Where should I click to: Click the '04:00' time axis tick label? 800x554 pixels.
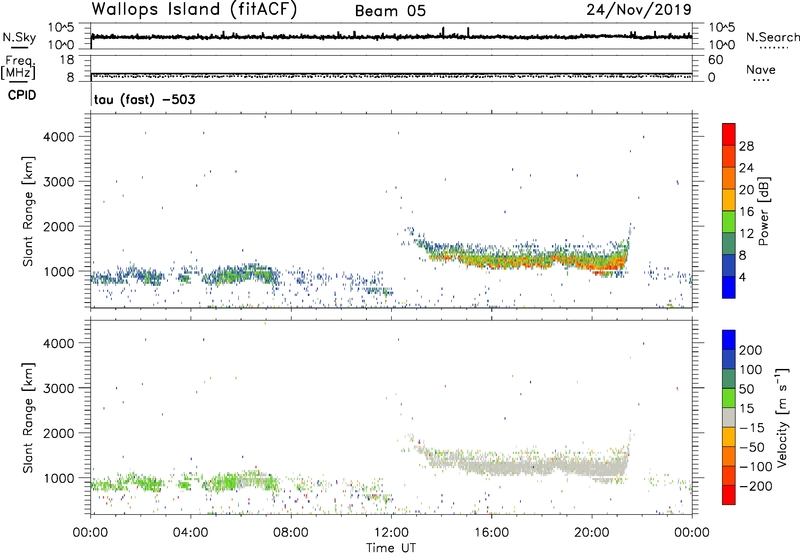click(191, 533)
